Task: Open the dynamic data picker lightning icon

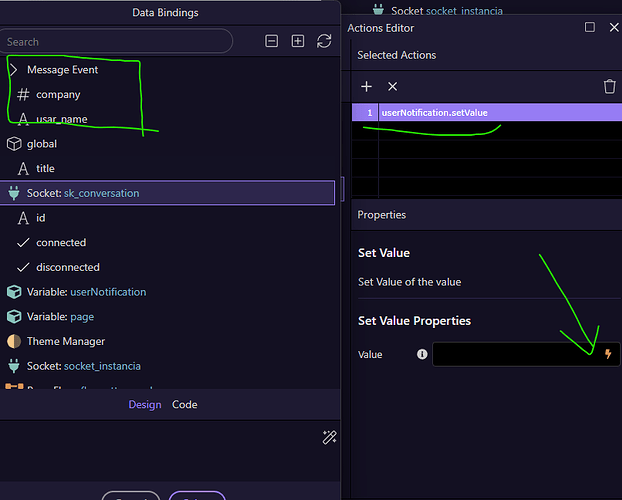Action: coord(607,354)
